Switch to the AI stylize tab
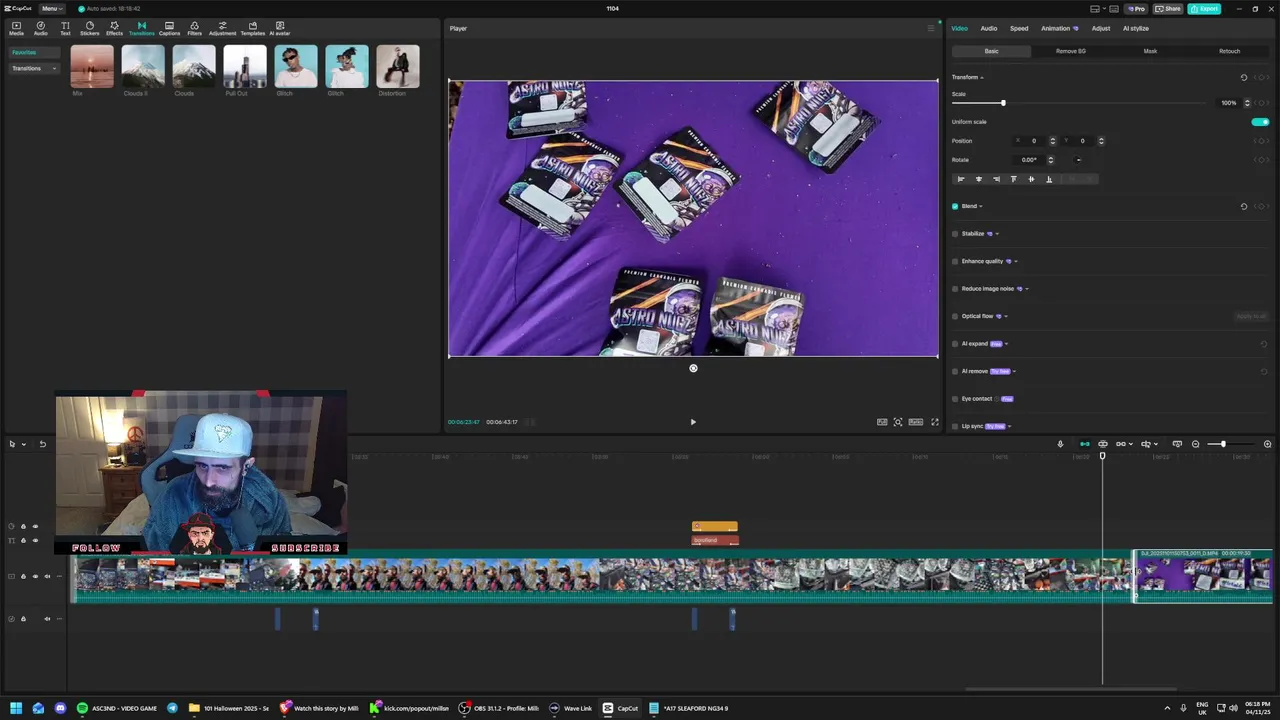 coord(1136,28)
